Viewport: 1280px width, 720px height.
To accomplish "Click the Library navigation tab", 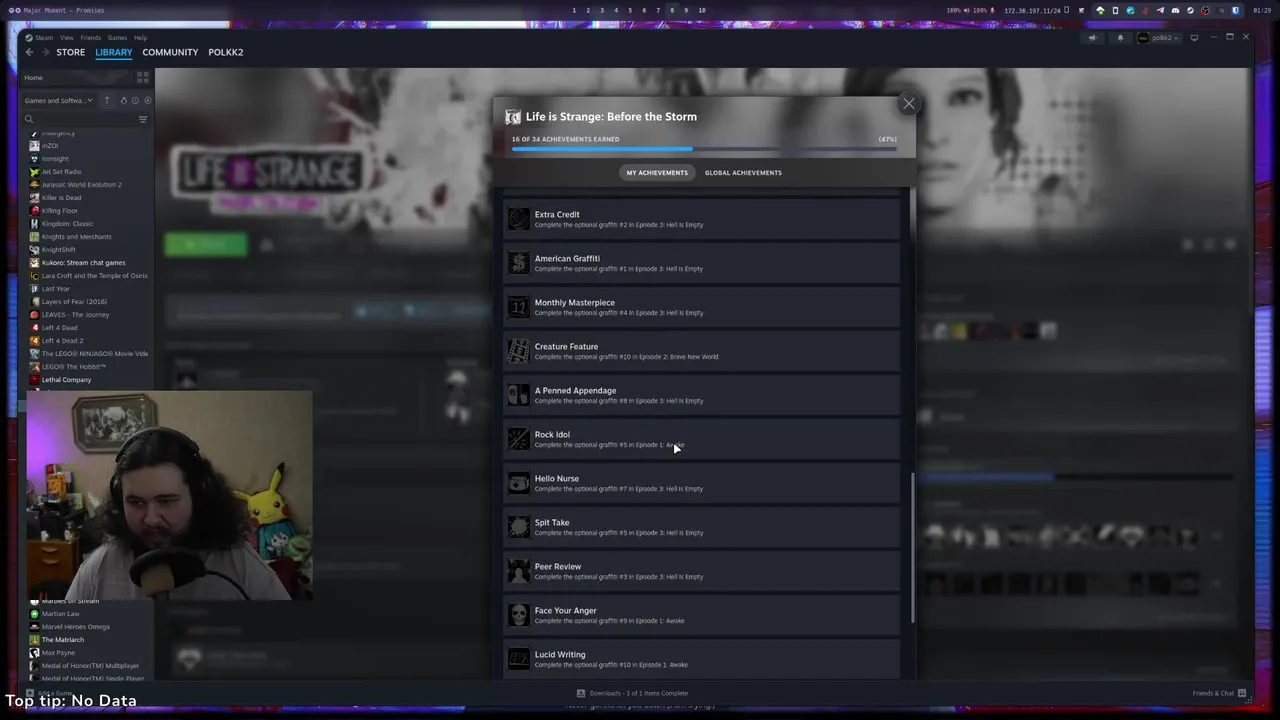I will coord(114,52).
